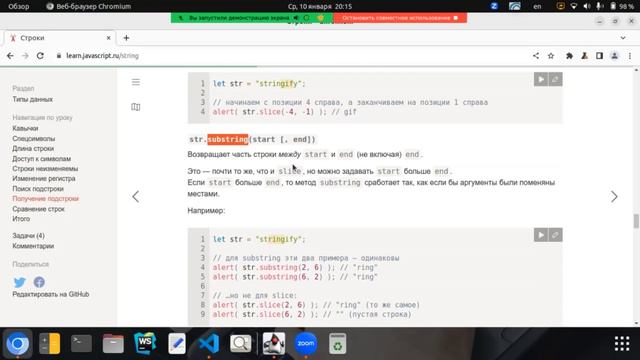The width and height of the screenshot is (640, 360).
Task: Run the substring code example
Action: coord(541,235)
